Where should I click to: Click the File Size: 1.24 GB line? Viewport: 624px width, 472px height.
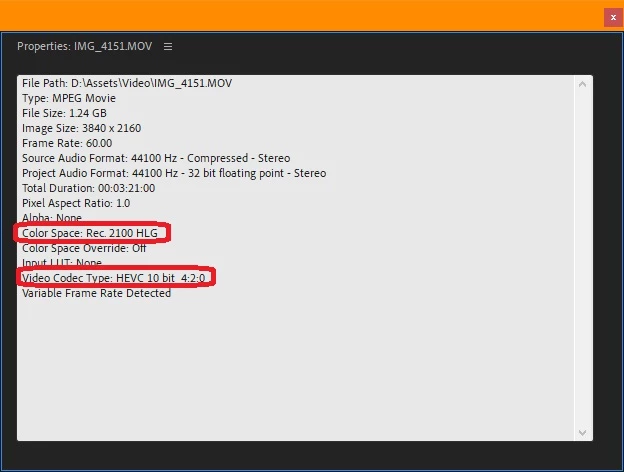pos(64,113)
